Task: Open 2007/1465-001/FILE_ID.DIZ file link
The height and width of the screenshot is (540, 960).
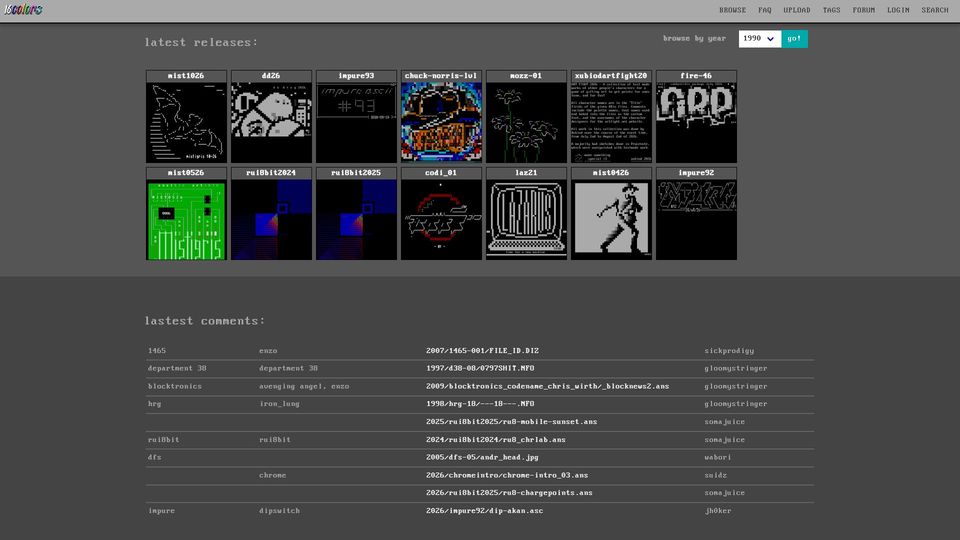Action: pyautogui.click(x=482, y=351)
